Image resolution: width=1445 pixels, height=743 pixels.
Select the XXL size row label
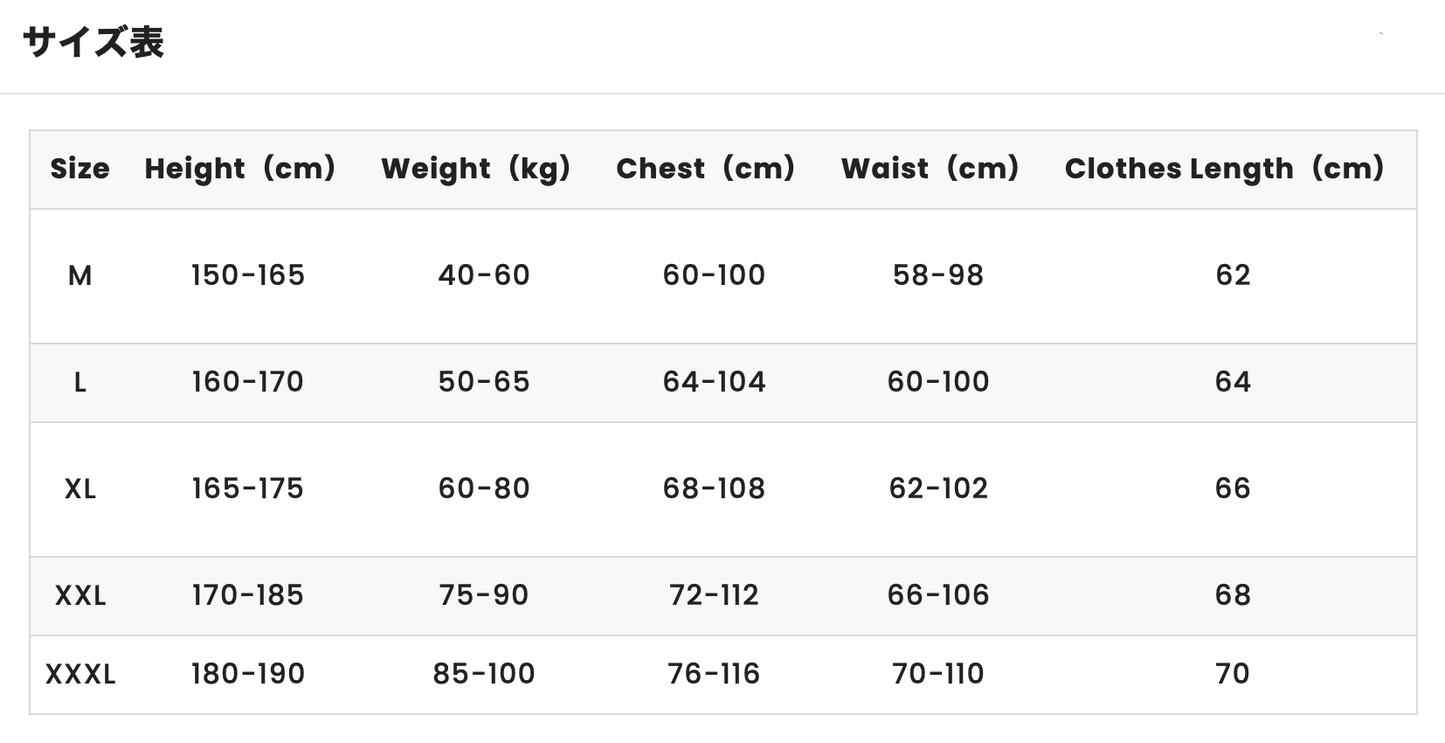coord(80,596)
